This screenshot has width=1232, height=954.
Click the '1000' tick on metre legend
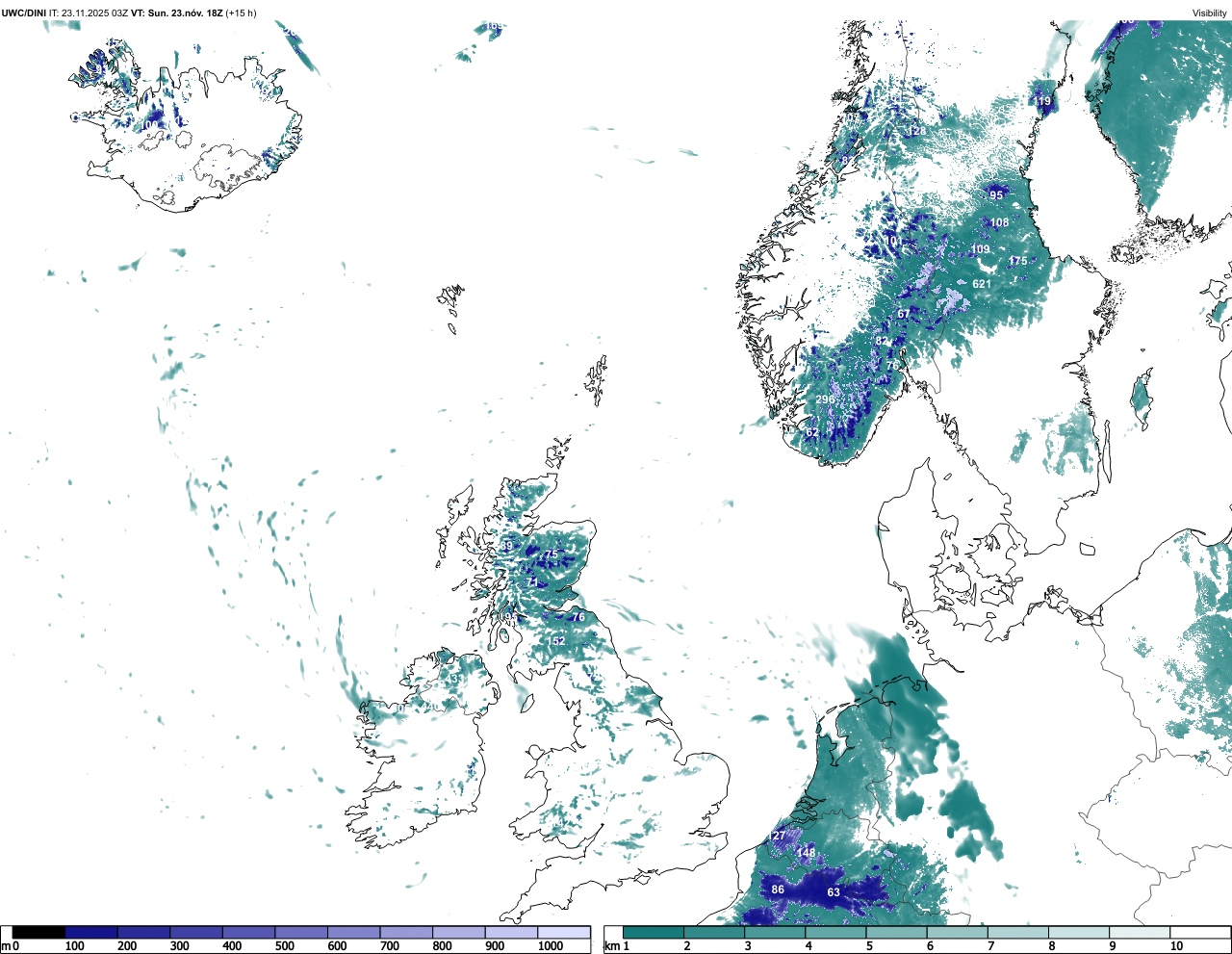point(551,946)
